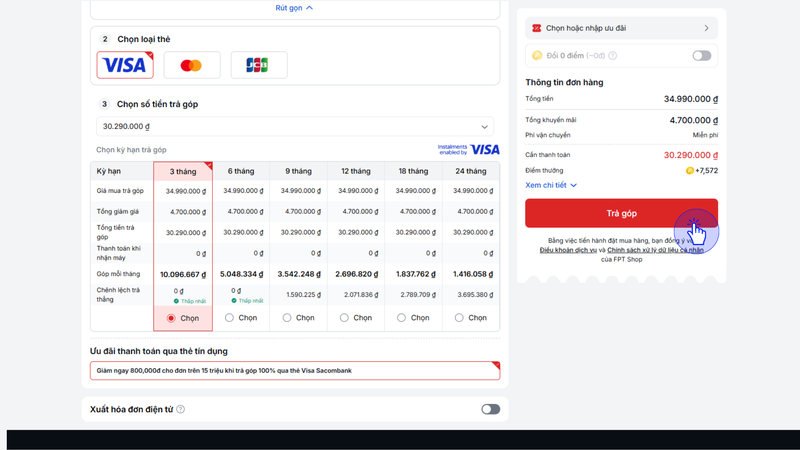Click the 2.696.820 đ monthly payment value
This screenshot has height=450, width=800.
357,274
